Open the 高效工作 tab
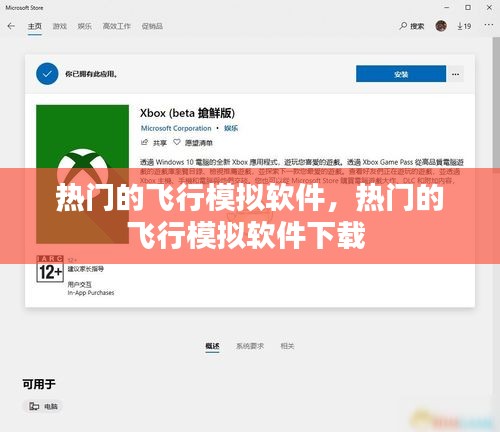Screen dimensions: 500x432 (117, 26)
